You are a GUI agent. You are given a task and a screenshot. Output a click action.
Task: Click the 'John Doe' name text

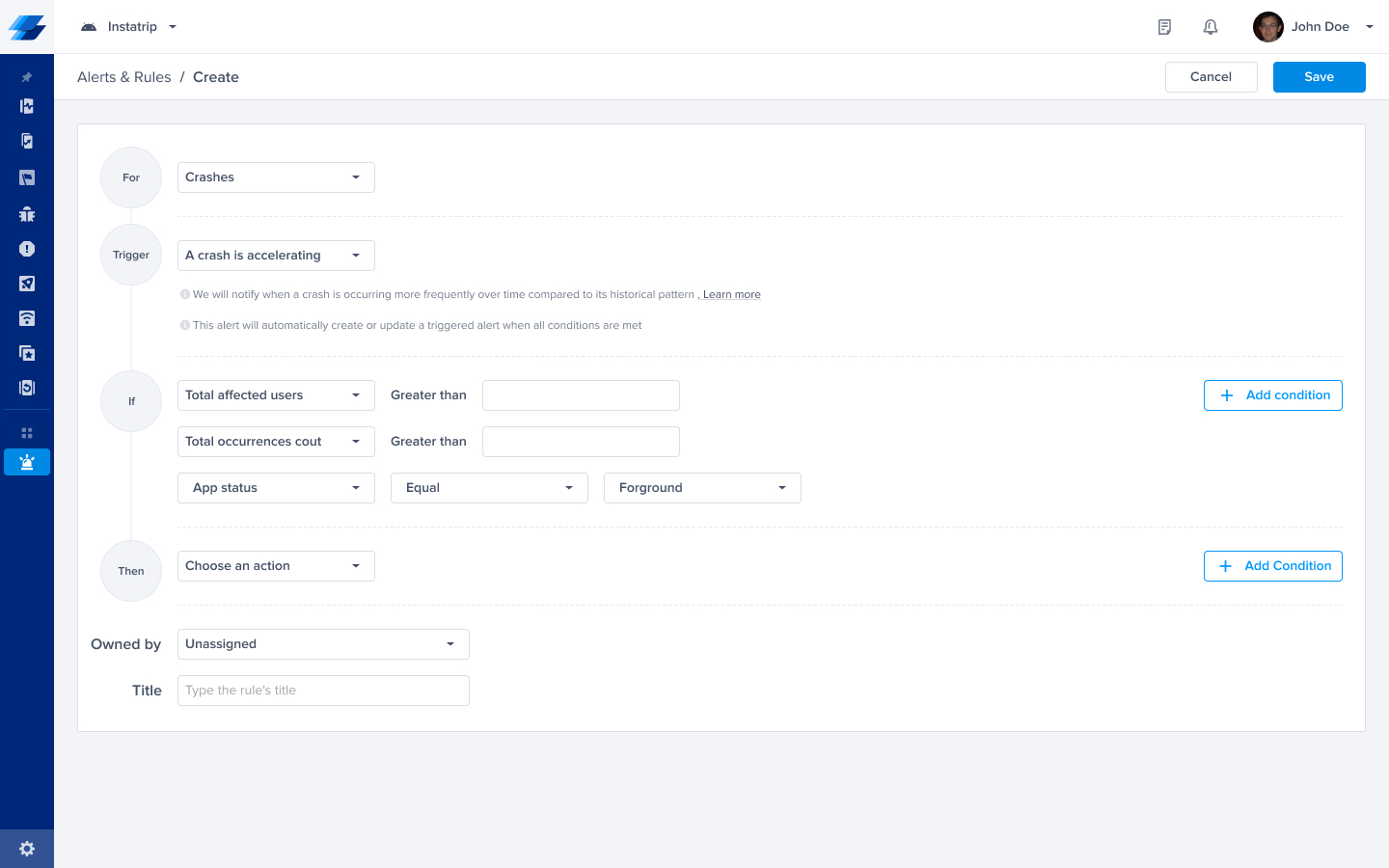click(x=1320, y=27)
